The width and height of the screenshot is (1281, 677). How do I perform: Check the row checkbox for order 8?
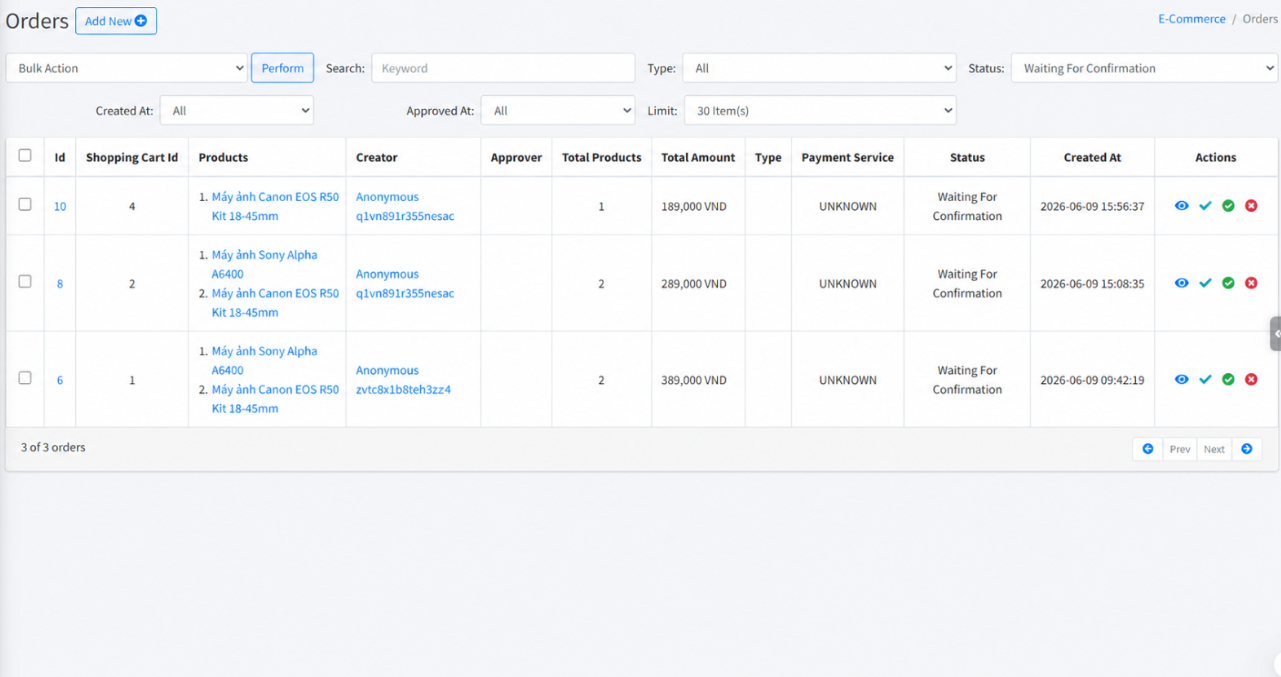pyautogui.click(x=25, y=281)
